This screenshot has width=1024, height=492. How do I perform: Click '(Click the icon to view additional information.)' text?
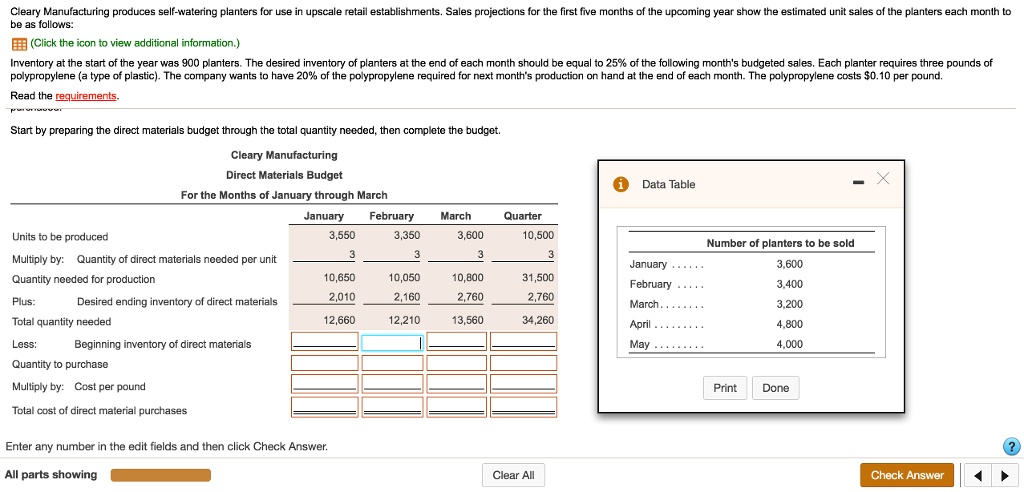click(135, 43)
